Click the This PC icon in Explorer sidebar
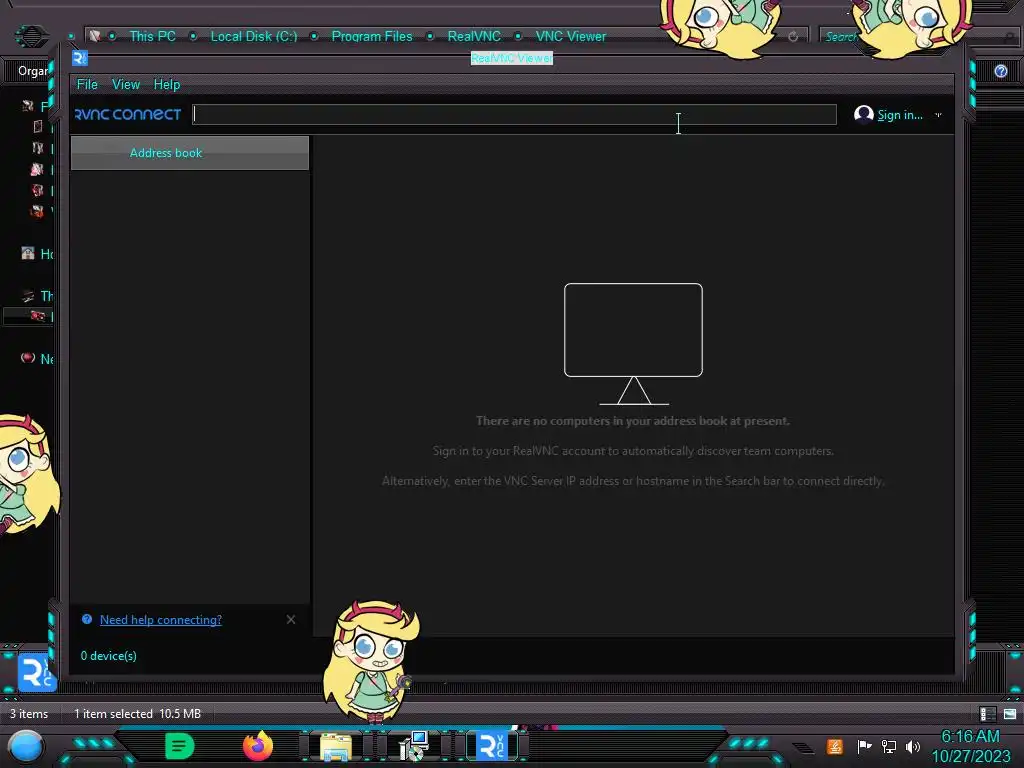The width and height of the screenshot is (1024, 768). tap(27, 296)
